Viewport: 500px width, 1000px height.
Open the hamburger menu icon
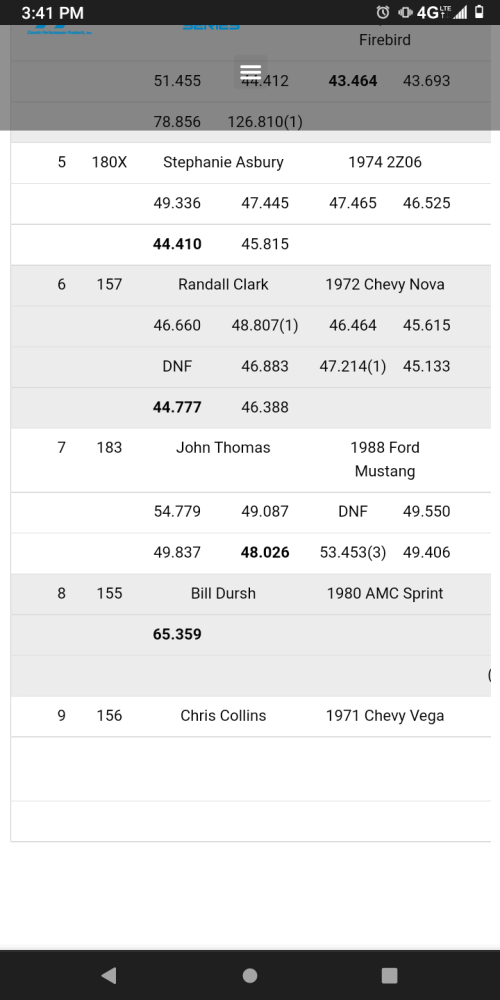(x=250, y=71)
